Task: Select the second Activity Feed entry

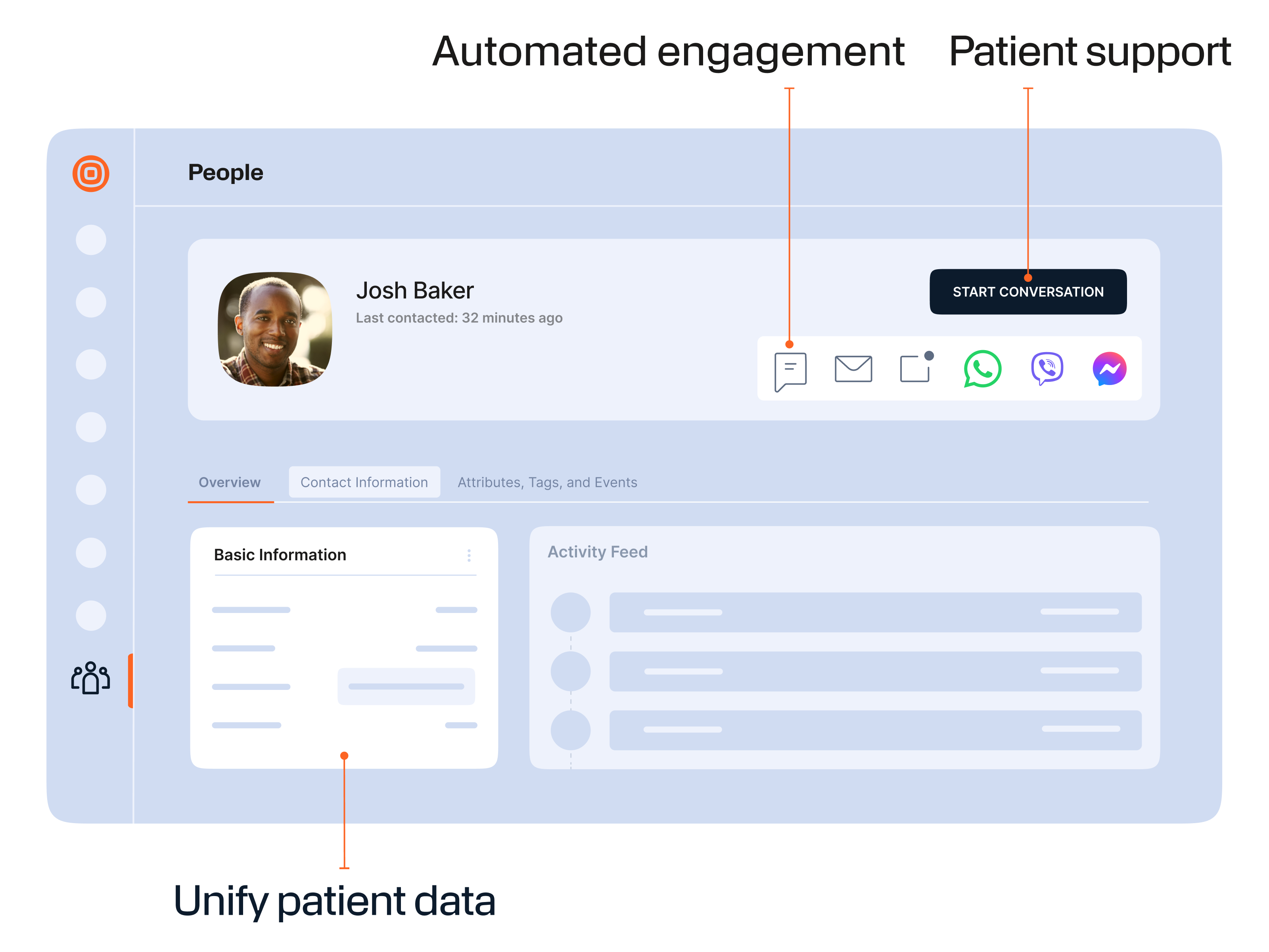Action: click(x=875, y=671)
